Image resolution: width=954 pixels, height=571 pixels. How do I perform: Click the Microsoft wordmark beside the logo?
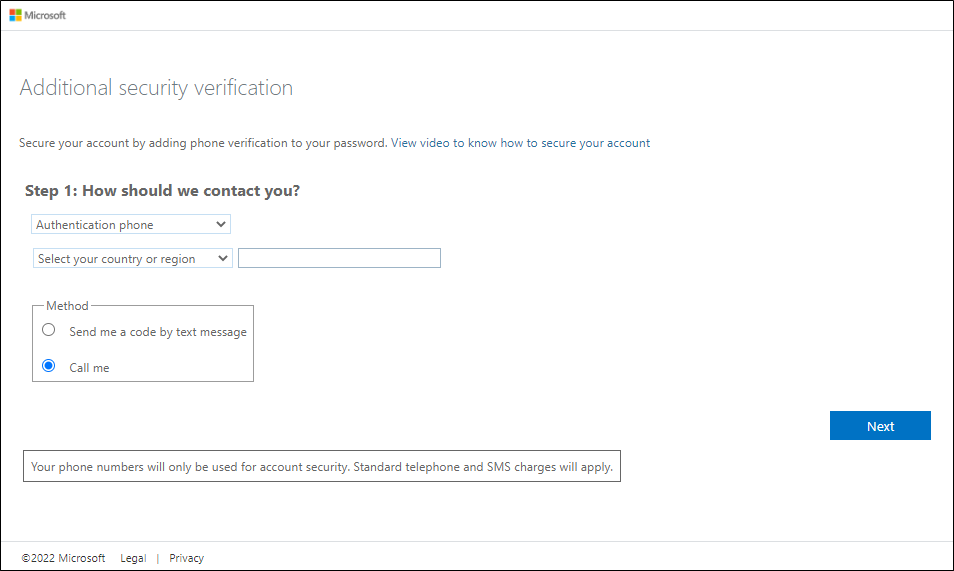(x=45, y=15)
